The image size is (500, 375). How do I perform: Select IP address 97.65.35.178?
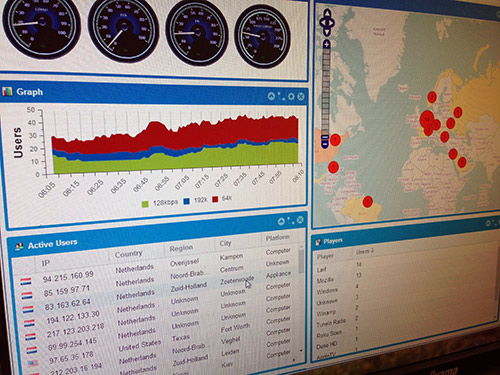71,358
